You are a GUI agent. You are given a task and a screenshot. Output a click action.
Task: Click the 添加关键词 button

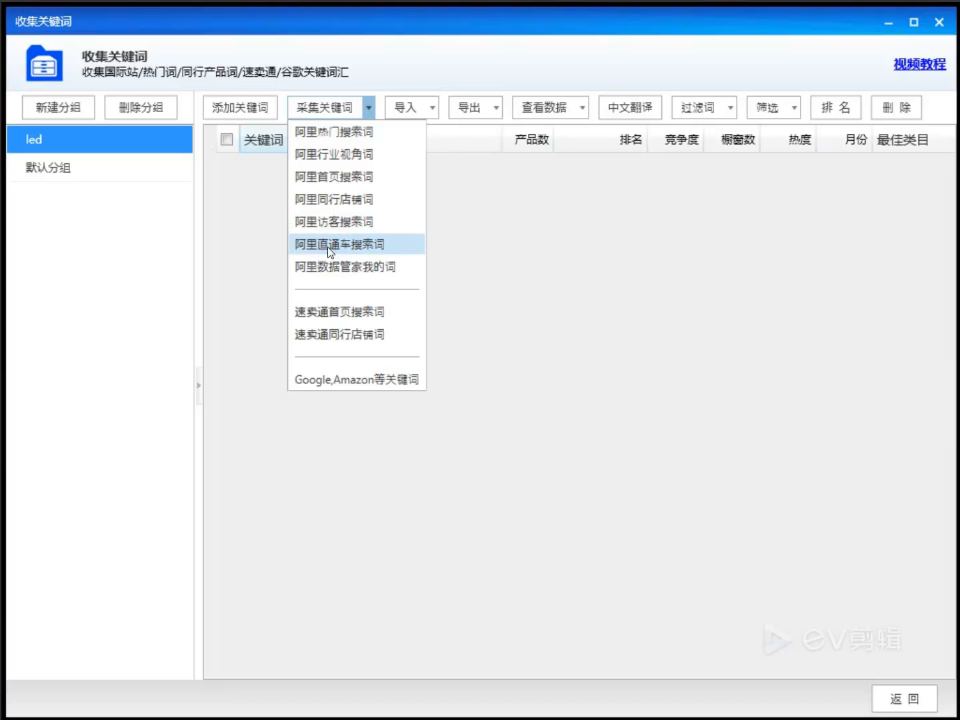click(x=240, y=108)
